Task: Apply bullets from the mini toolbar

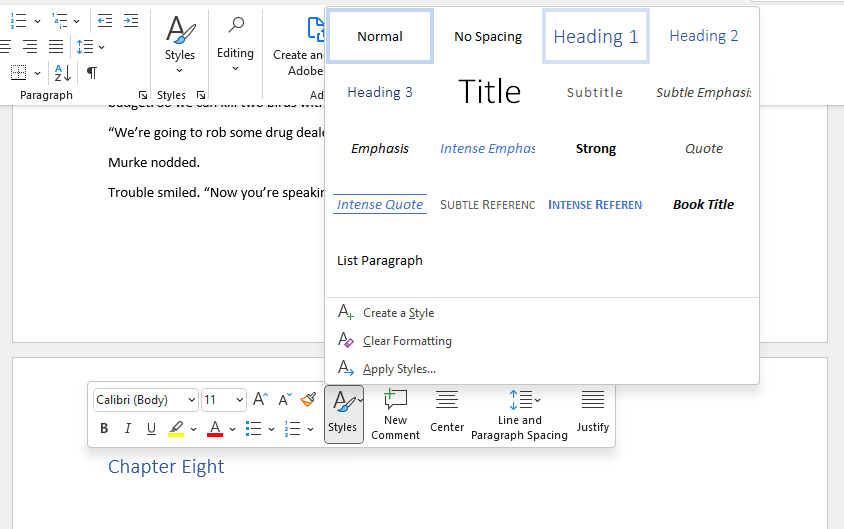Action: coord(254,428)
